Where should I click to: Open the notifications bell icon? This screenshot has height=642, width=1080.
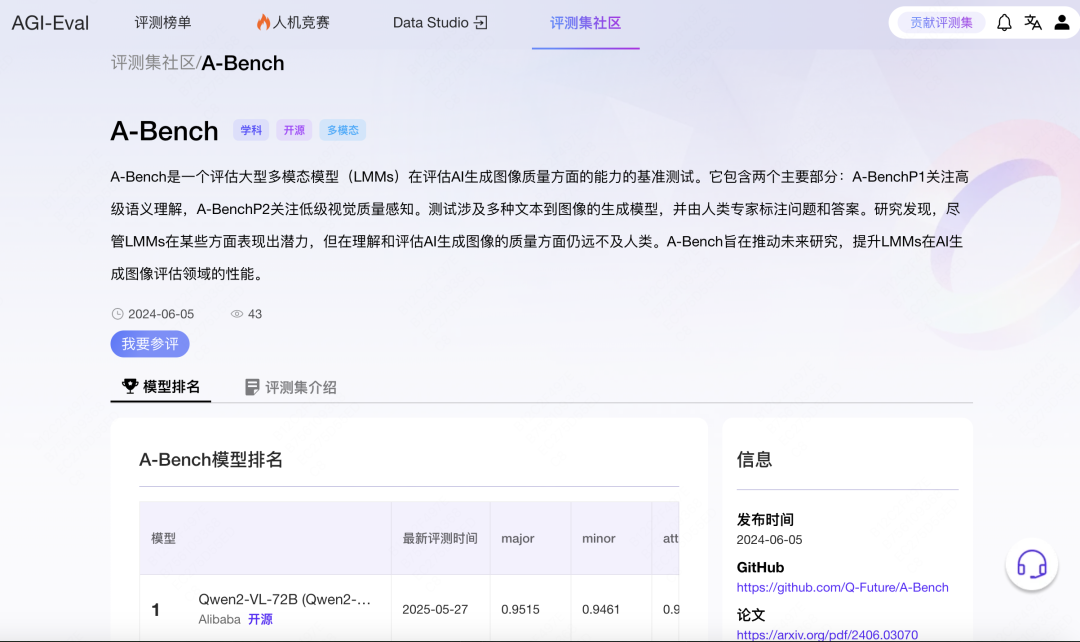[x=1004, y=23]
